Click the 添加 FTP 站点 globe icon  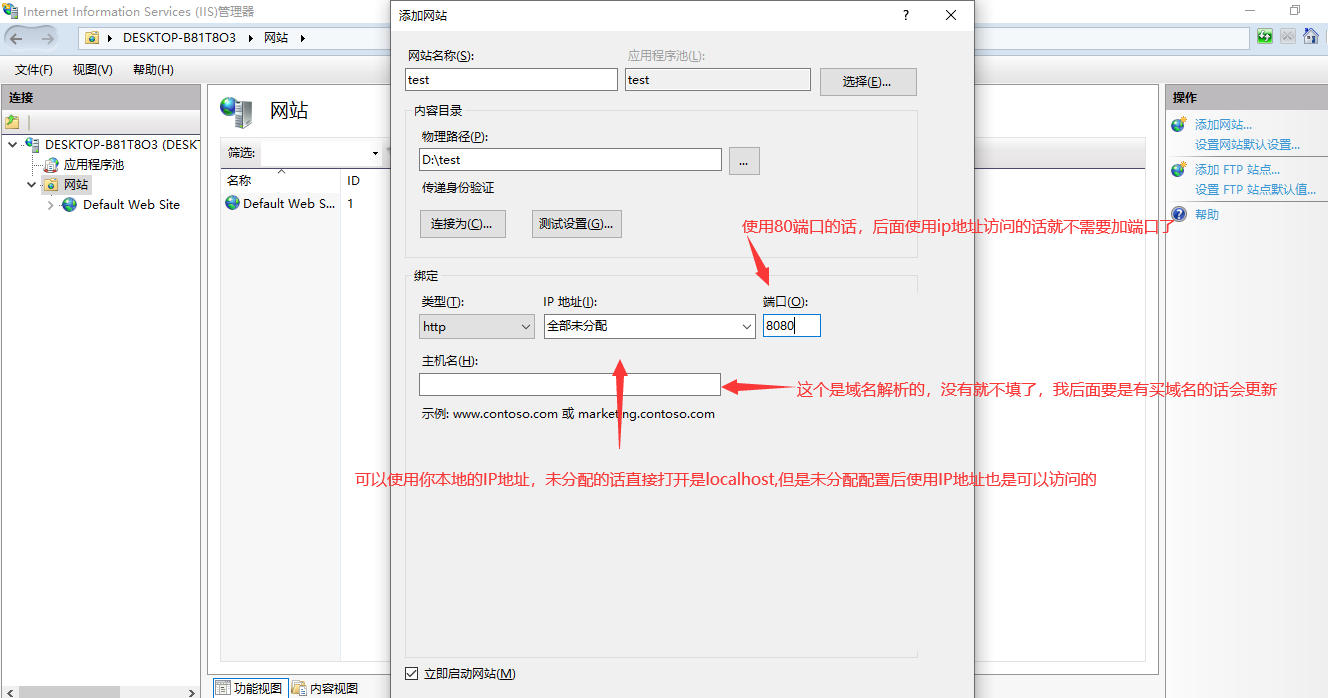[1177, 168]
